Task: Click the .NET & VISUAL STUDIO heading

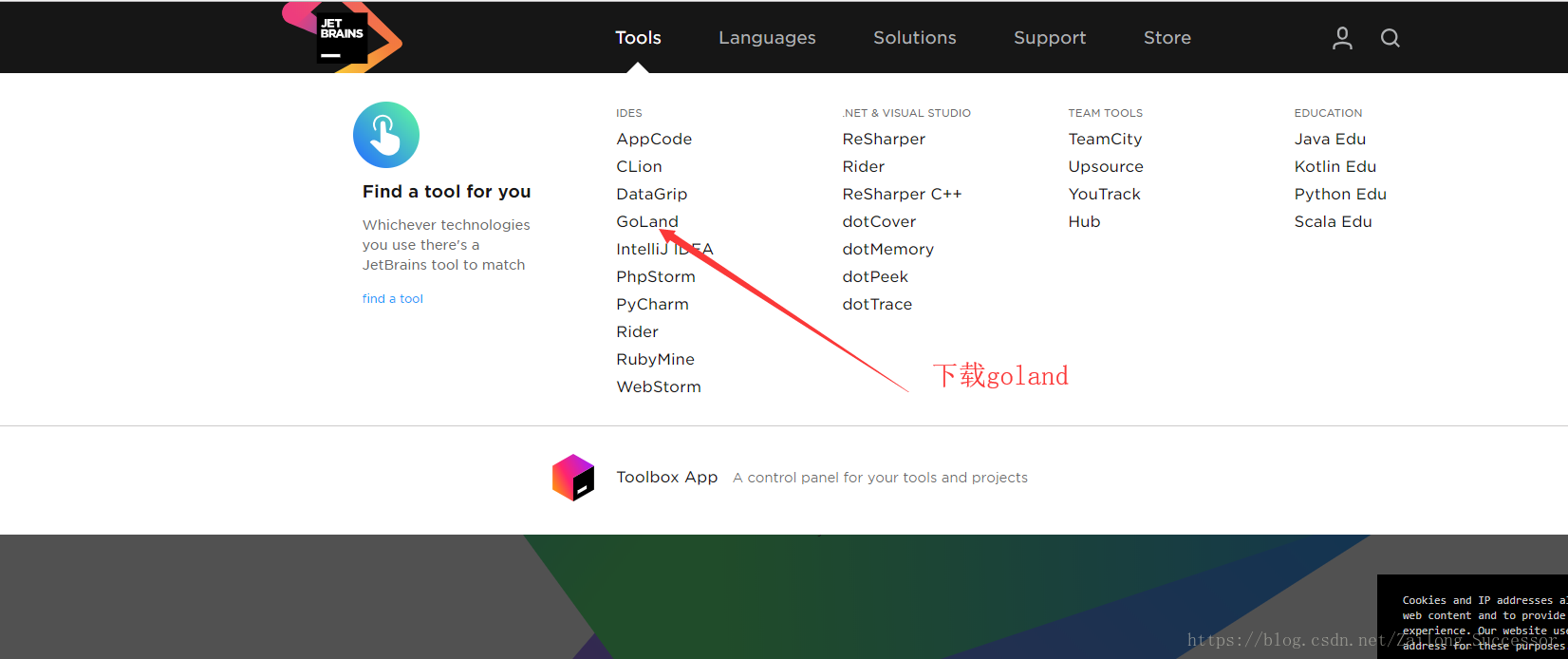Action: (906, 113)
